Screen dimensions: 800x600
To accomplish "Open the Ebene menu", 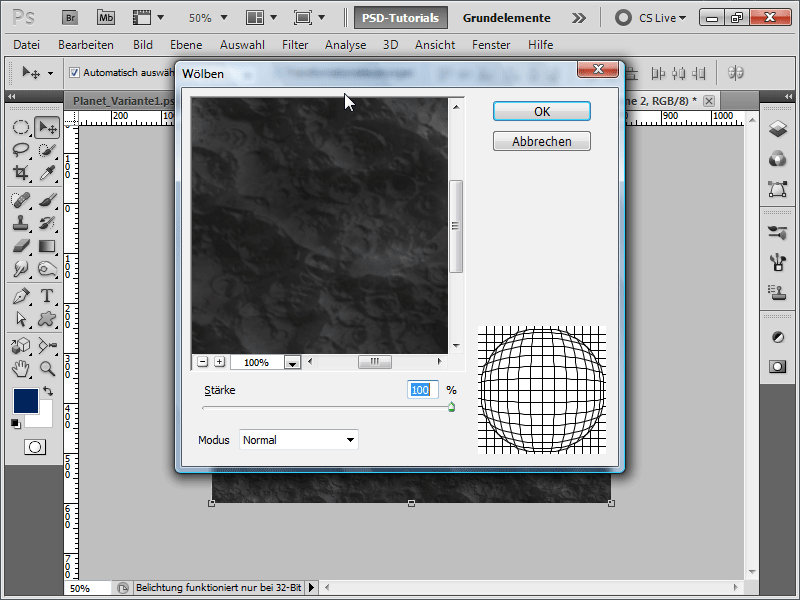I will 186,45.
